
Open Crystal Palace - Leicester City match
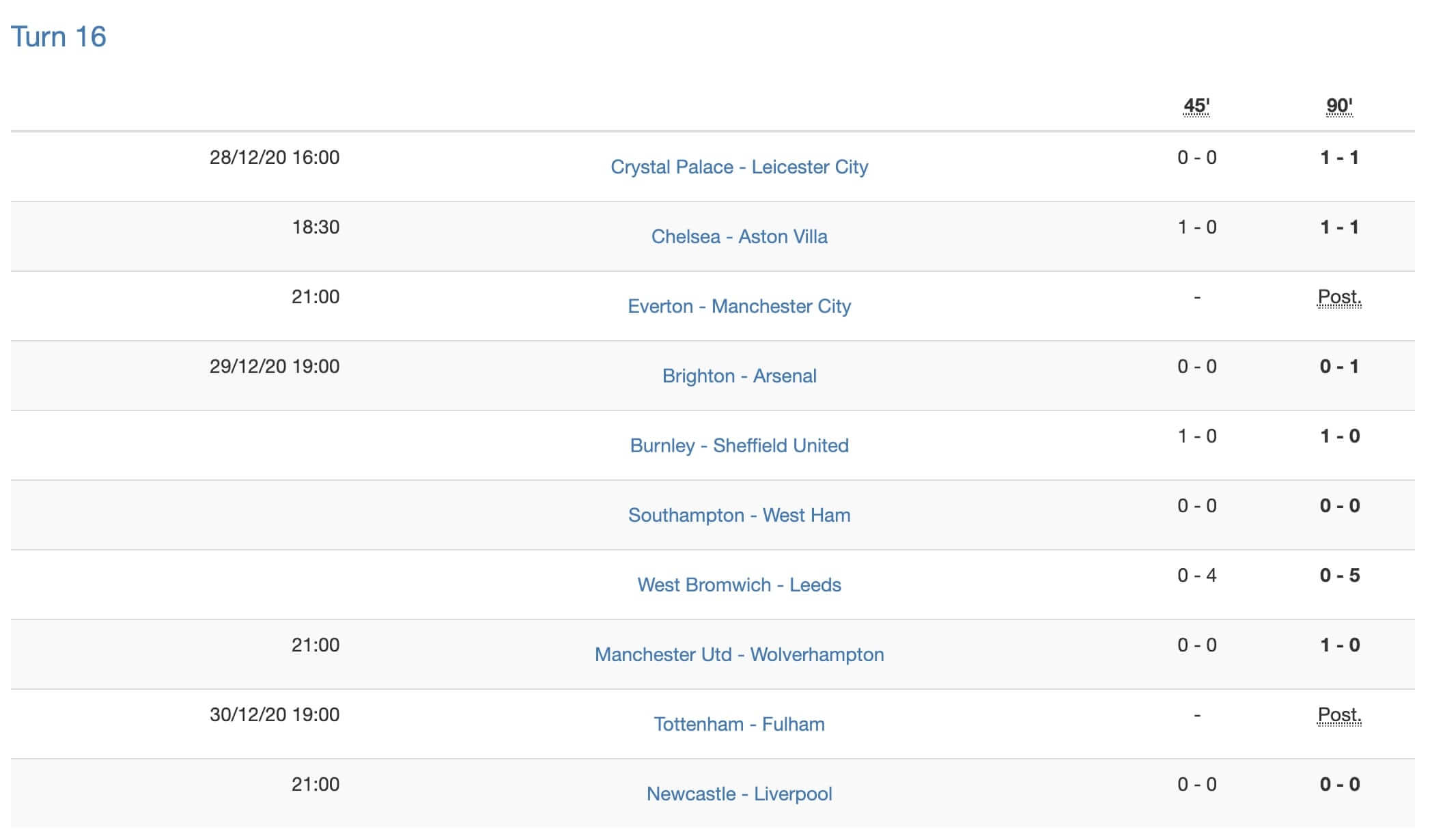tap(739, 167)
